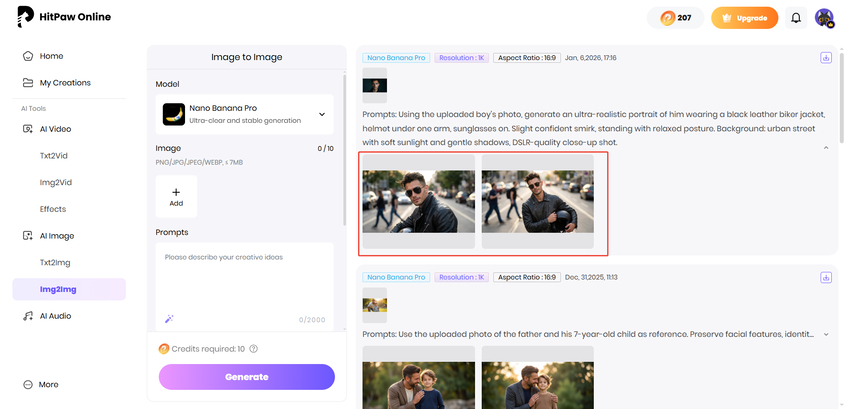Click the Upgrade button
Screen dimensions: 854x409
click(x=744, y=18)
